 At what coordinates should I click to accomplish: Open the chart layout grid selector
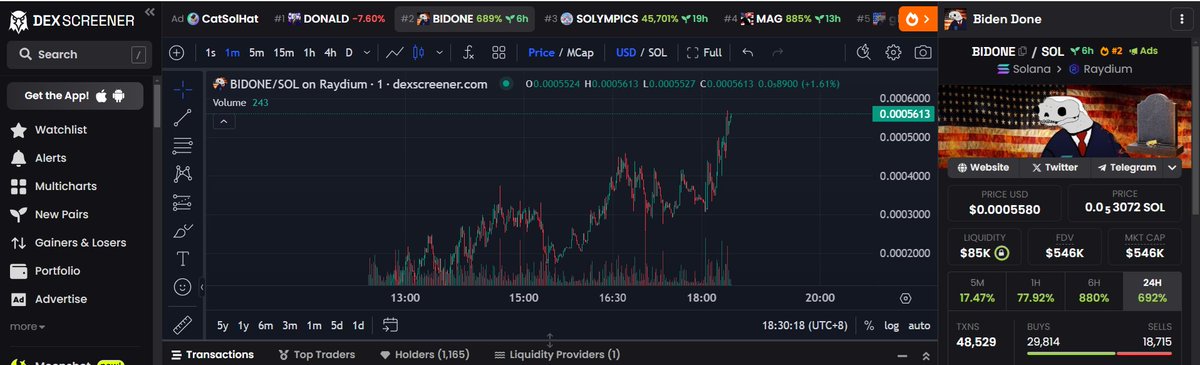point(499,52)
